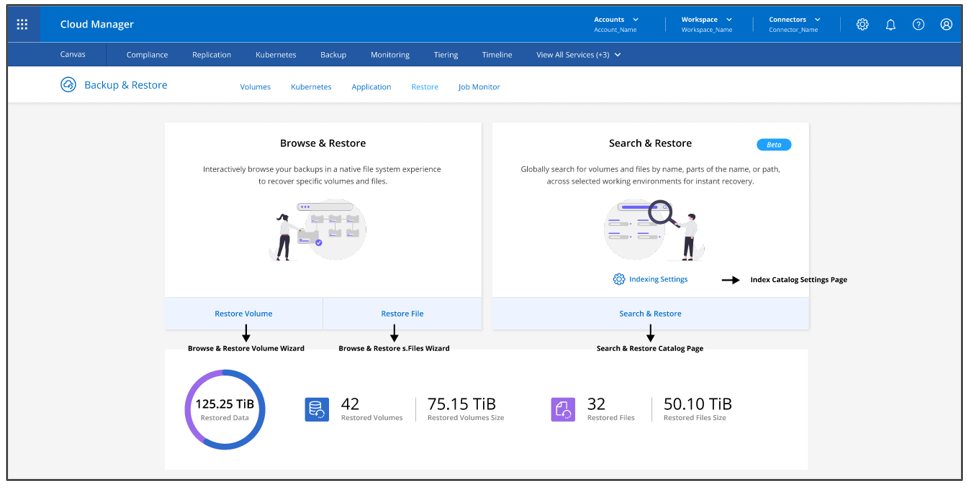
Task: Open the app launcher grid icon
Action: 22,24
